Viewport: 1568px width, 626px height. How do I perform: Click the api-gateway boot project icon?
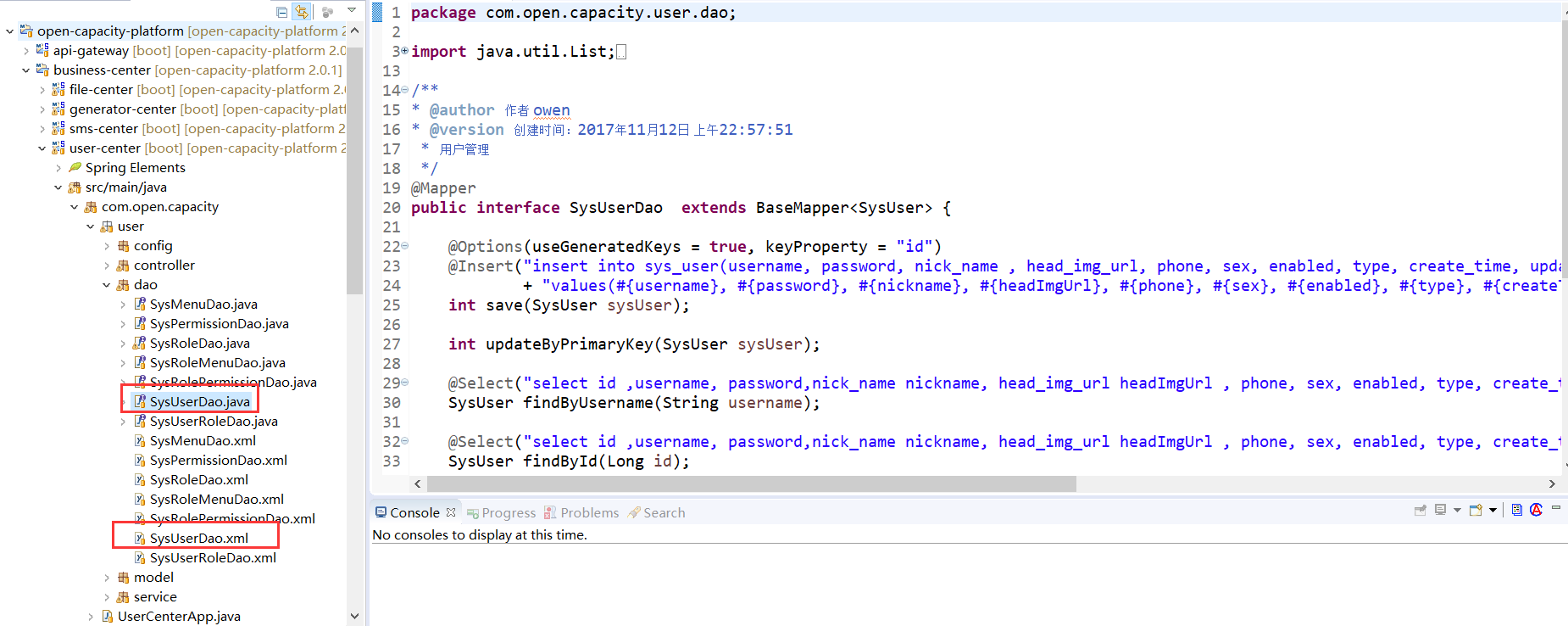point(42,51)
